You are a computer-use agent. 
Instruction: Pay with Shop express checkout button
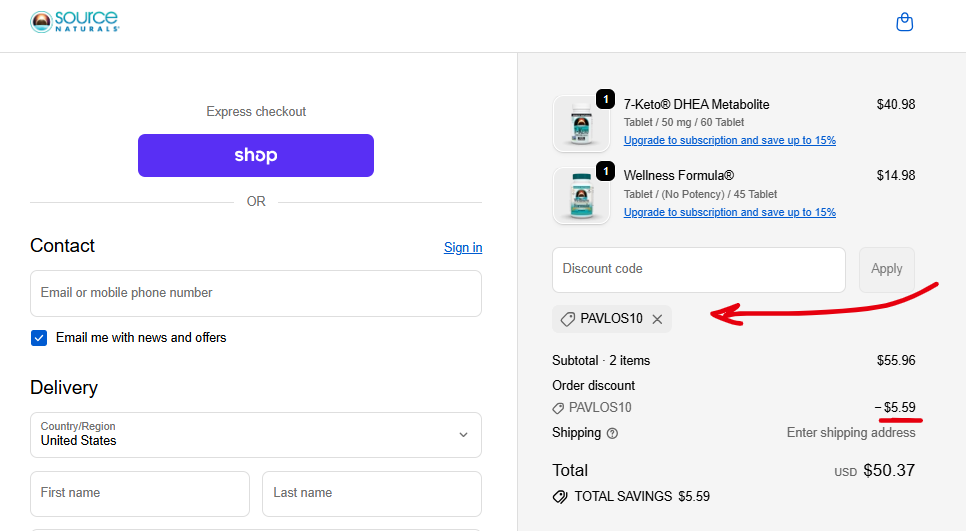pyautogui.click(x=256, y=155)
